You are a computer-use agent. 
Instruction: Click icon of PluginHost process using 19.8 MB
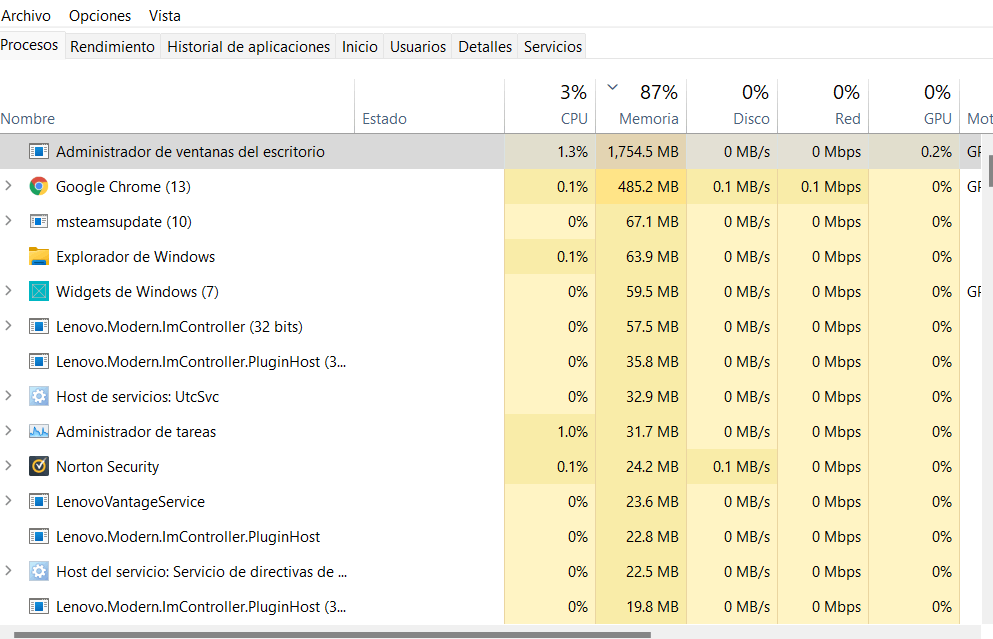[x=39, y=606]
